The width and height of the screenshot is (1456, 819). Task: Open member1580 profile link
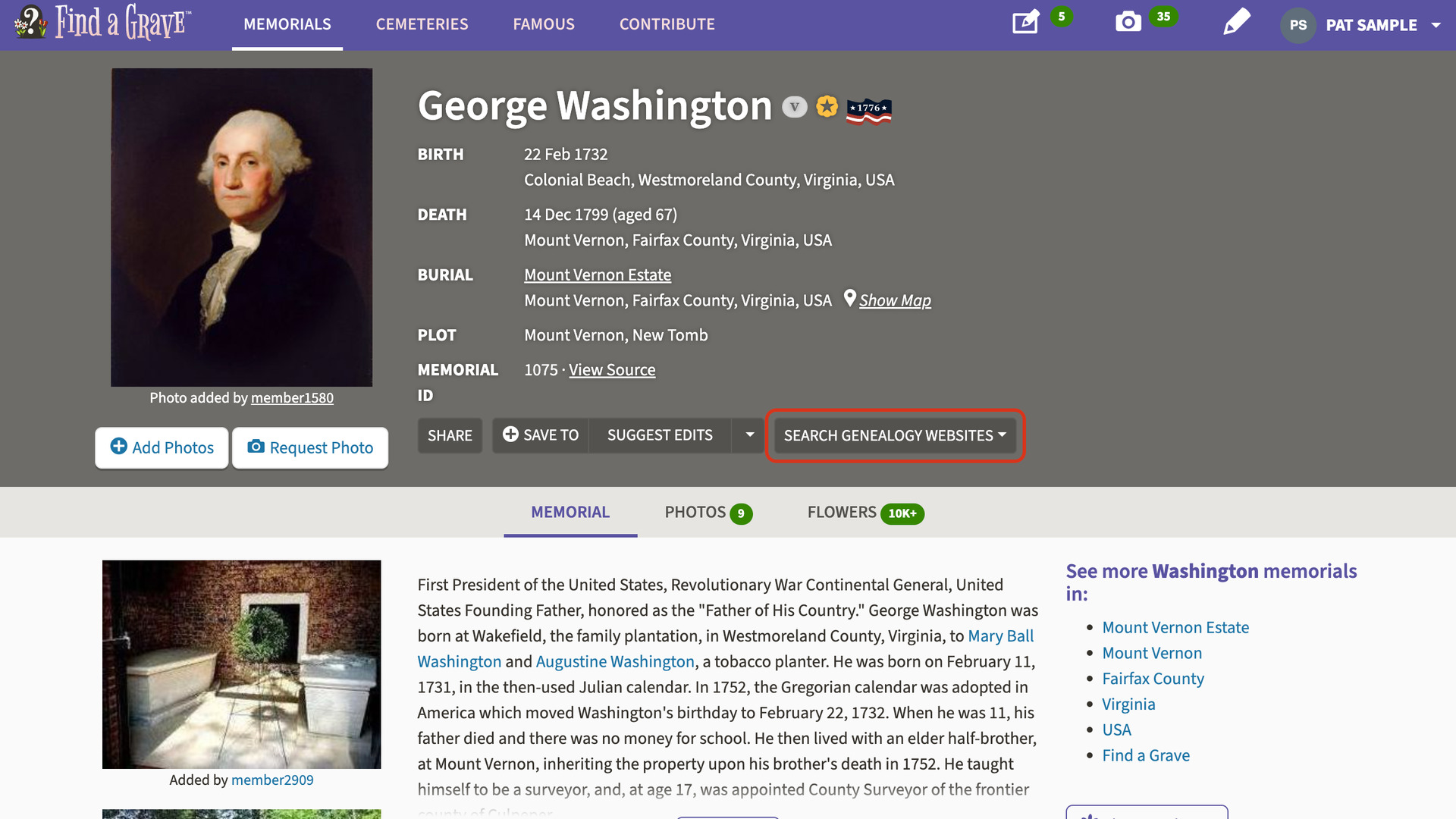coord(292,398)
